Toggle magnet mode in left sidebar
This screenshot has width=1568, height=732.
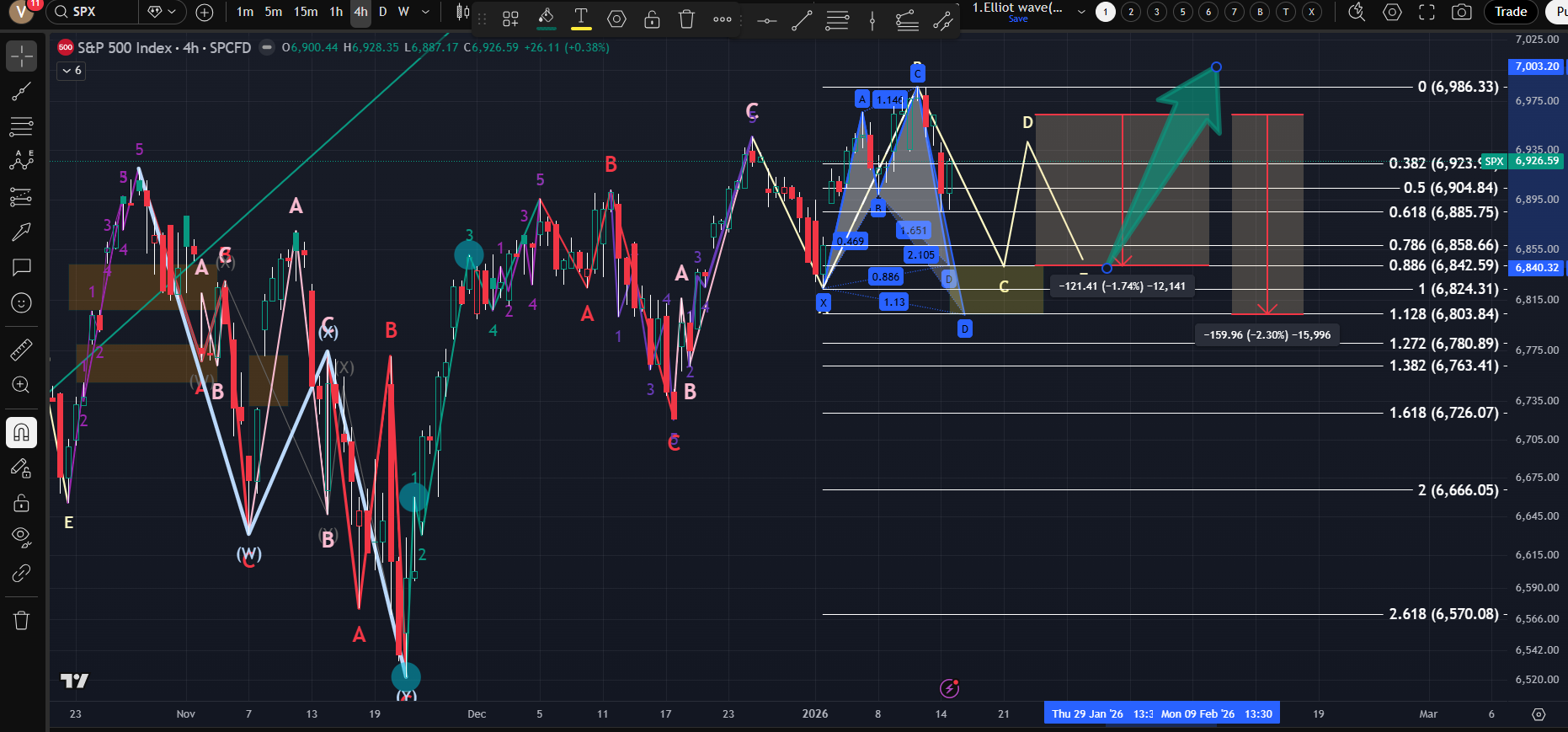click(x=21, y=433)
